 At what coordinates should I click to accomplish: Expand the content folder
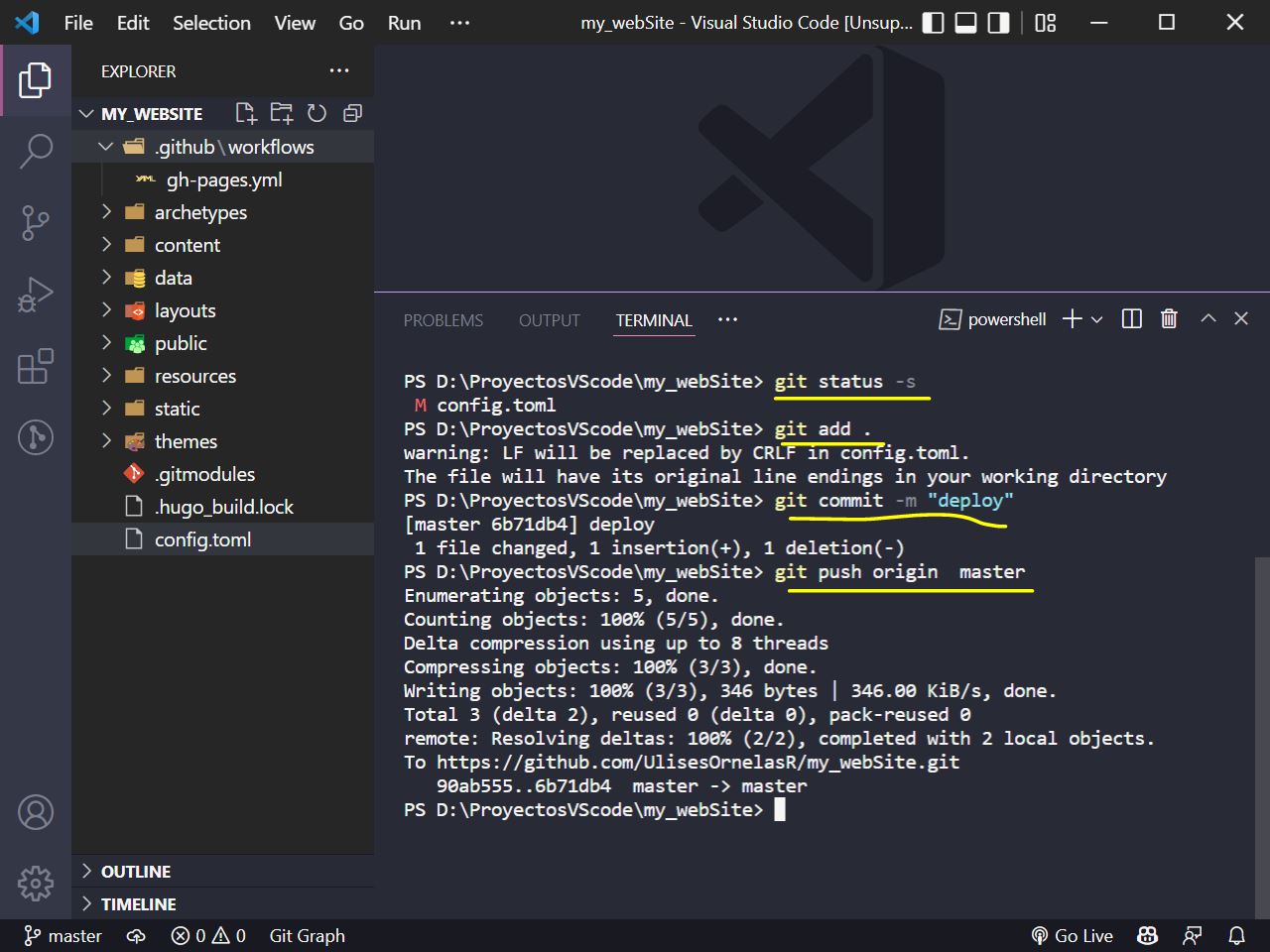106,245
